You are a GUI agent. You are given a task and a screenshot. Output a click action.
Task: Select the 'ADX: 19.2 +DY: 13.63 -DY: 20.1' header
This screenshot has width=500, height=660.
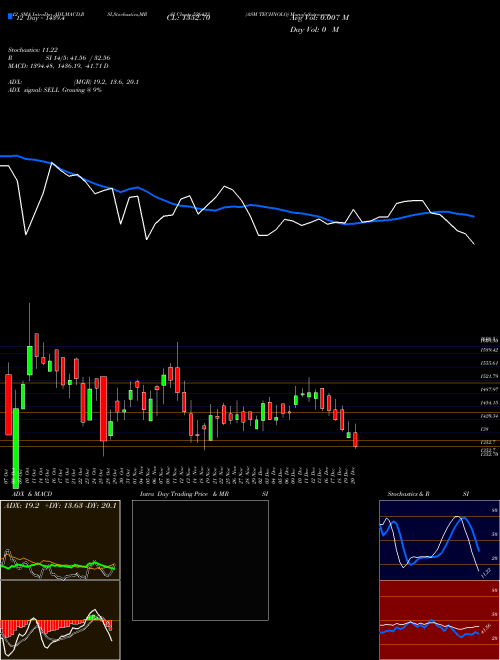[60, 506]
